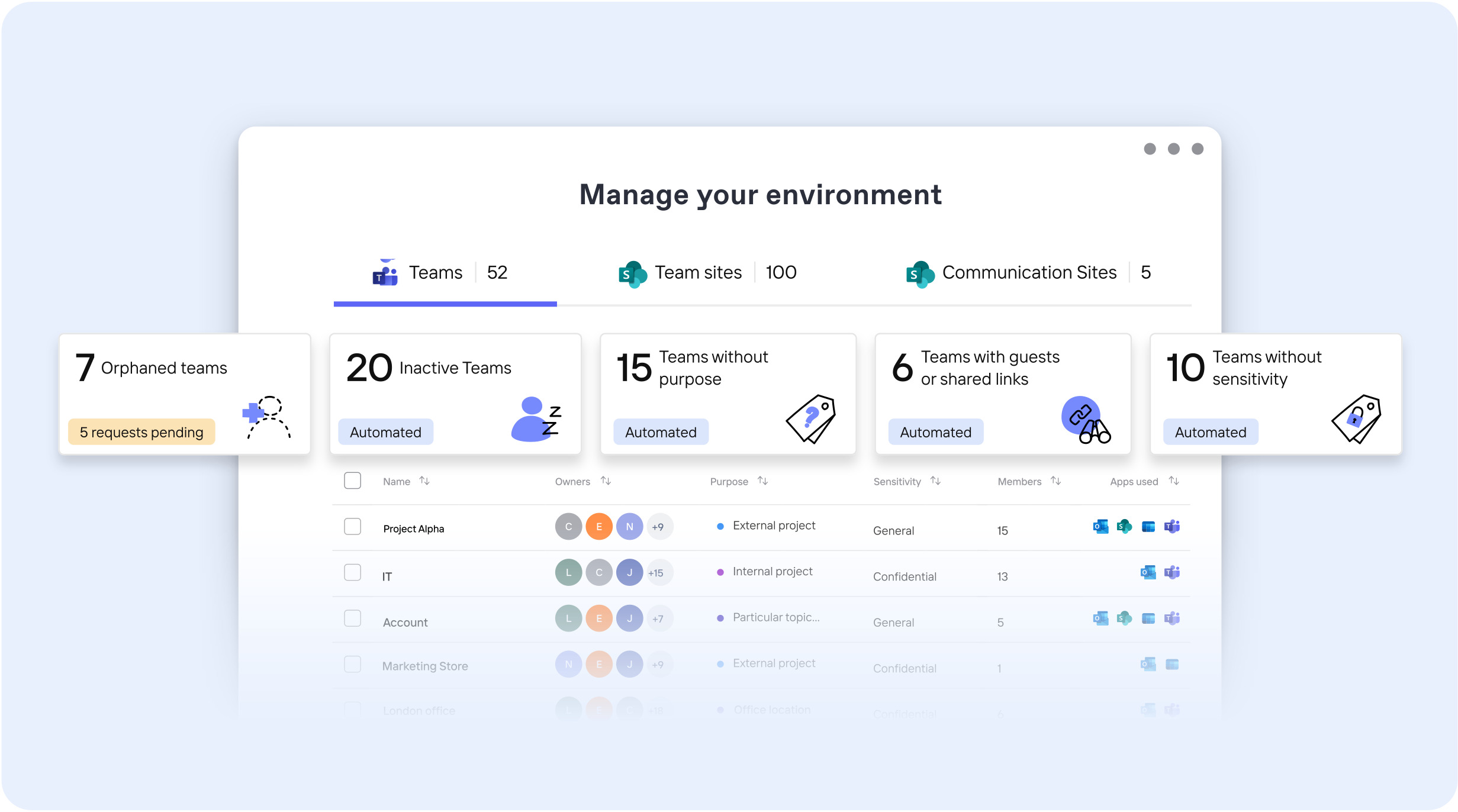Click the Teams app icon in IT row
The height and width of the screenshot is (812, 1458).
point(1171,572)
